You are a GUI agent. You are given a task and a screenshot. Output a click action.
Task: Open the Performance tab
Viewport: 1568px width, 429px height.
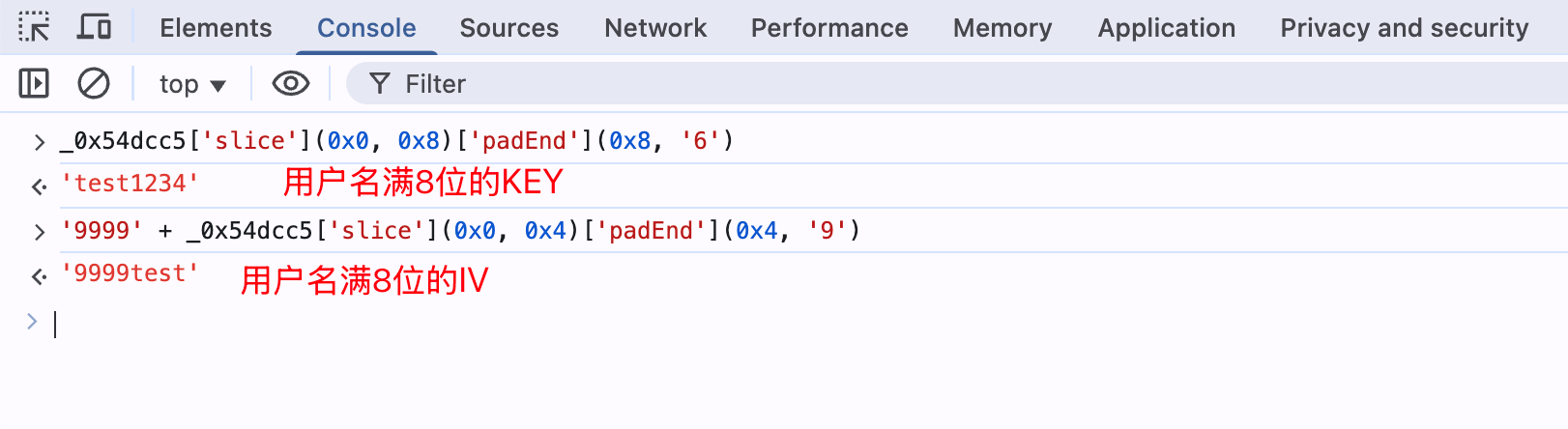(829, 28)
